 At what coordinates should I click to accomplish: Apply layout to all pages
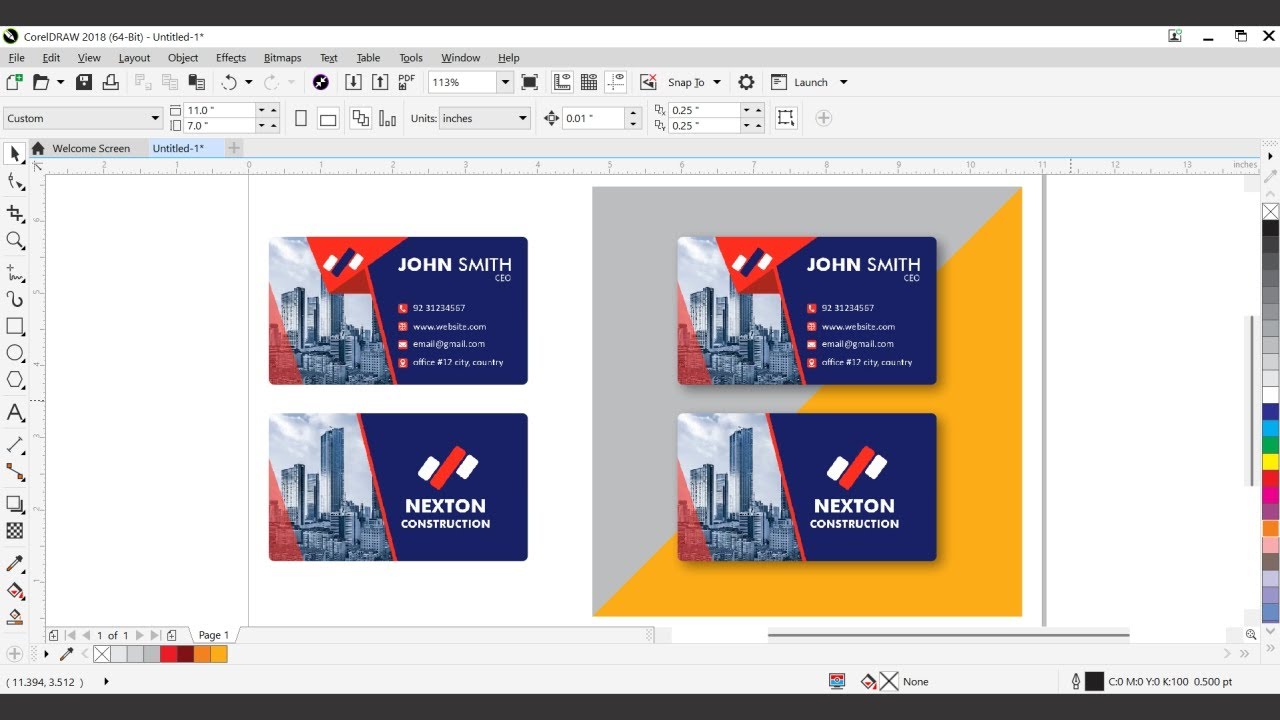(360, 118)
